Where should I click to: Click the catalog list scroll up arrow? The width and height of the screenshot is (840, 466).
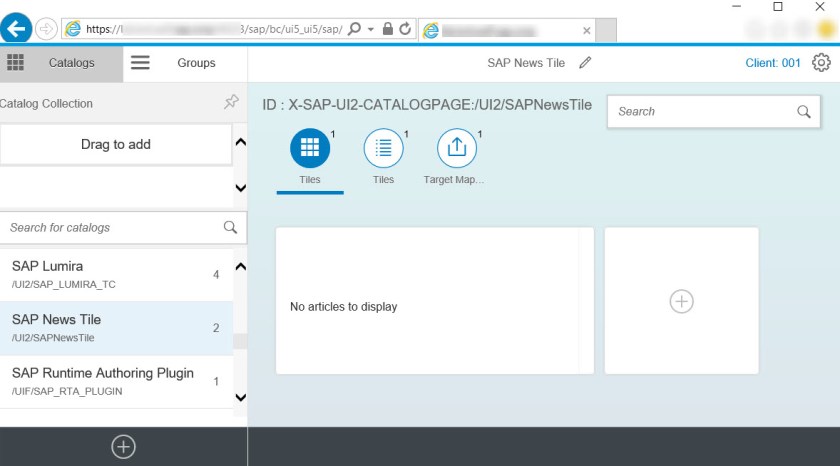pos(241,266)
